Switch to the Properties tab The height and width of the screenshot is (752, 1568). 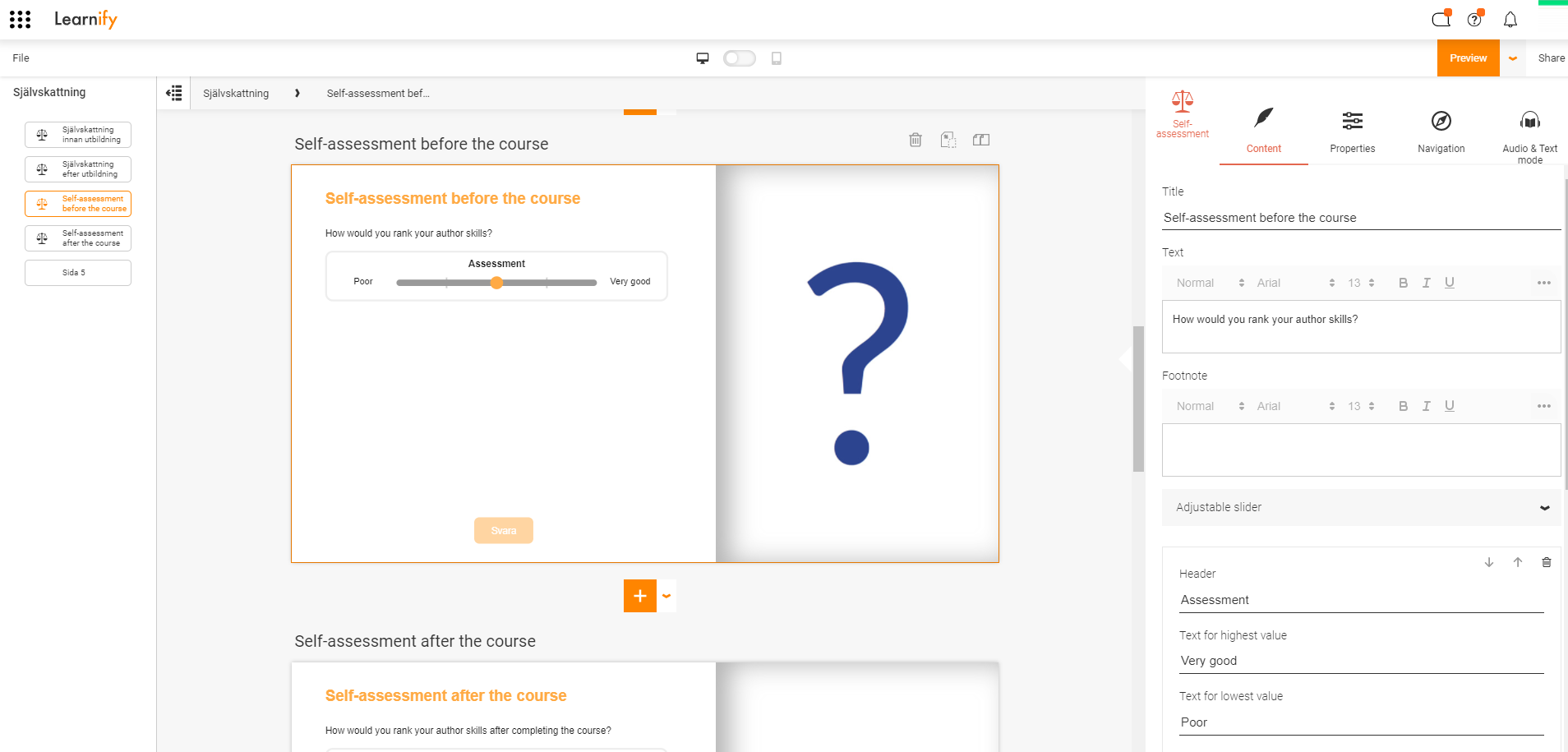point(1353,132)
